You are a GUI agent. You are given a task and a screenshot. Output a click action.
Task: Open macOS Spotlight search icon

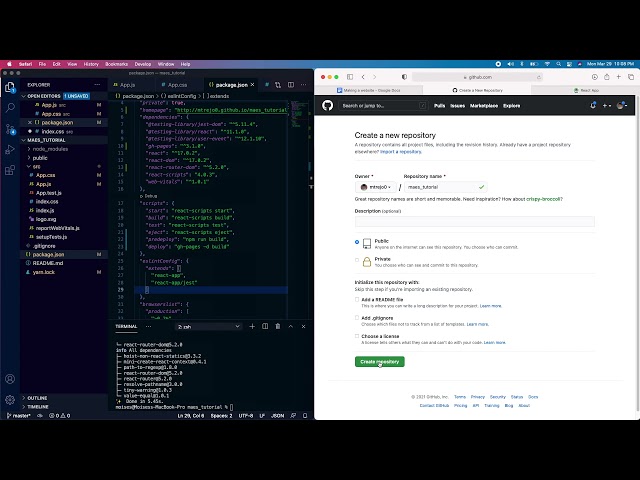click(558, 64)
